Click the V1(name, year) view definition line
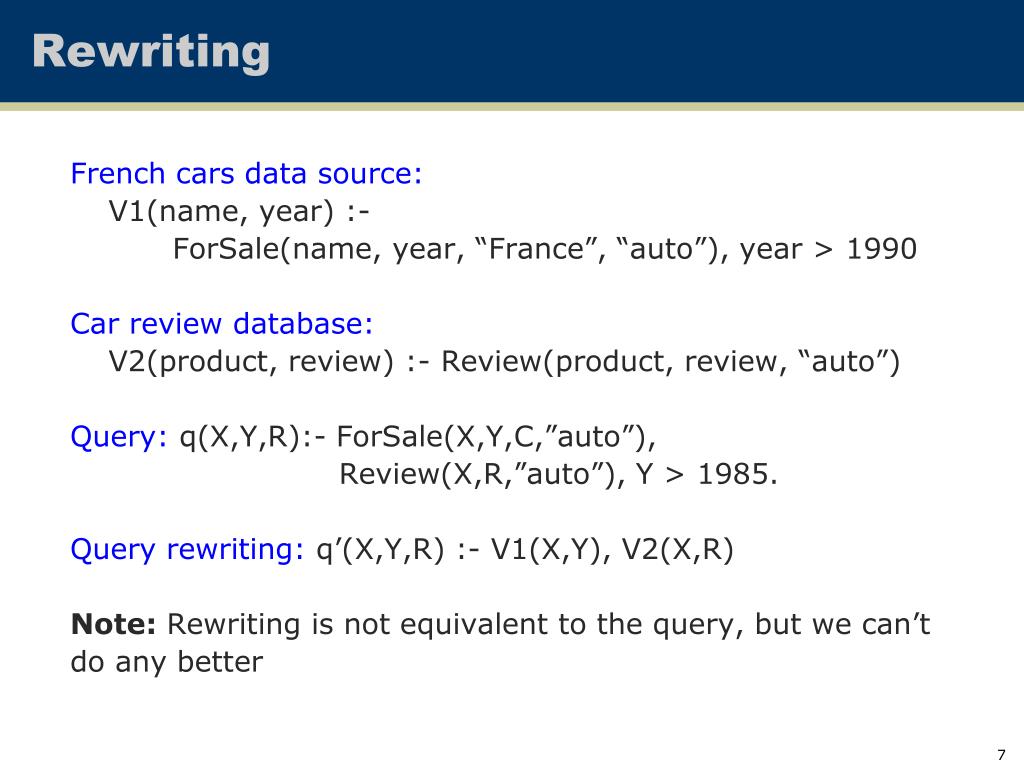 [239, 212]
